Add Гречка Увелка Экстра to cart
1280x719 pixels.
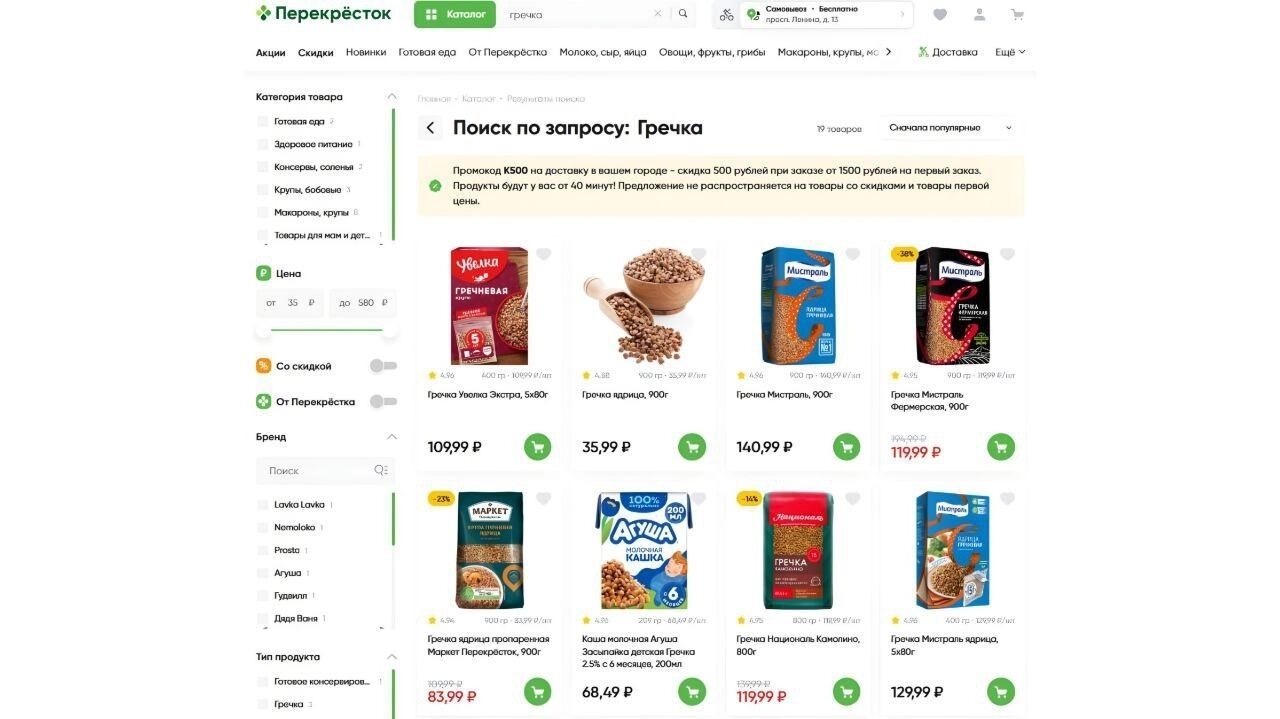pos(537,447)
